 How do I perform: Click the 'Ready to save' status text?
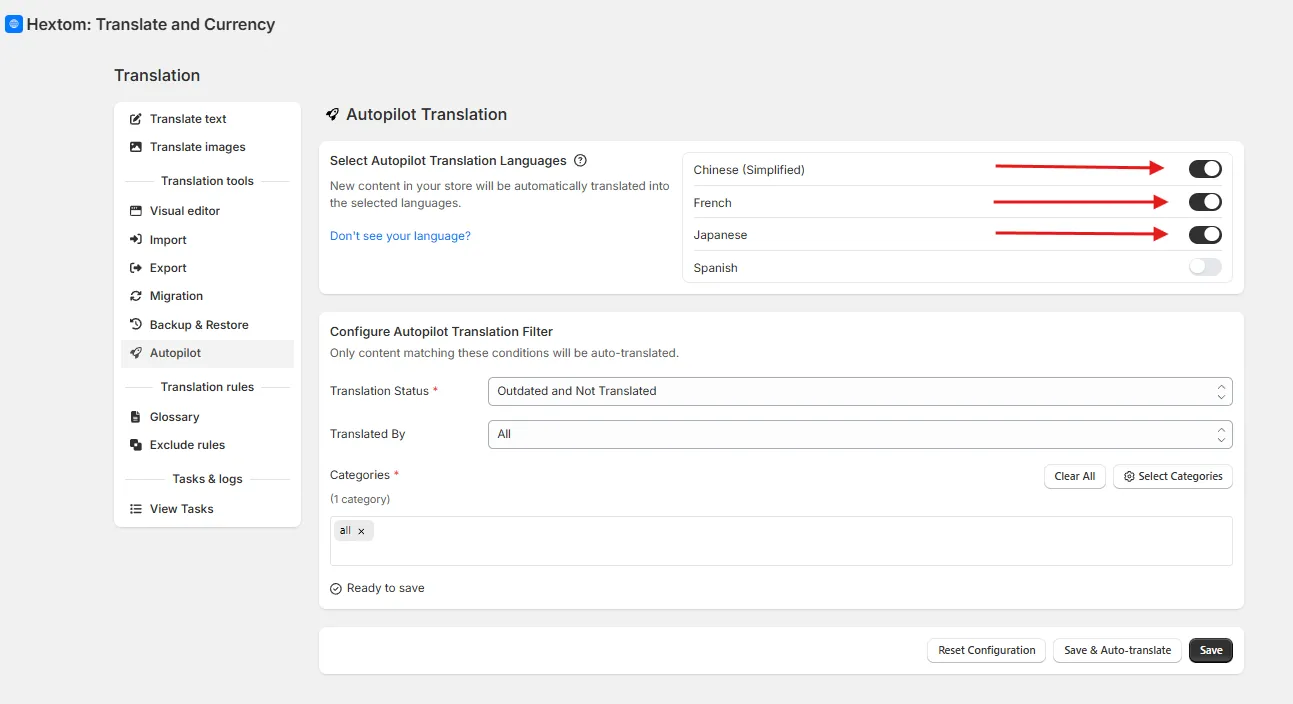386,589
